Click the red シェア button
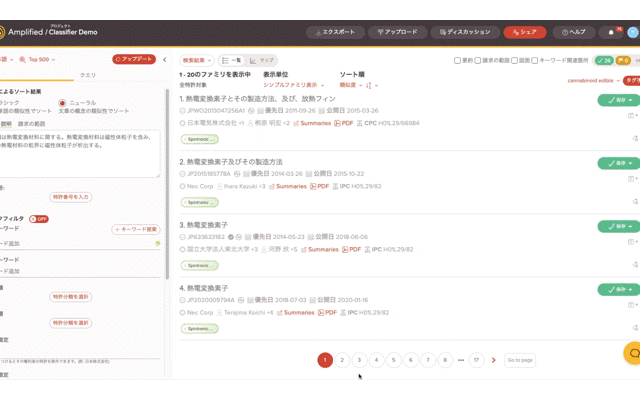 click(x=524, y=32)
